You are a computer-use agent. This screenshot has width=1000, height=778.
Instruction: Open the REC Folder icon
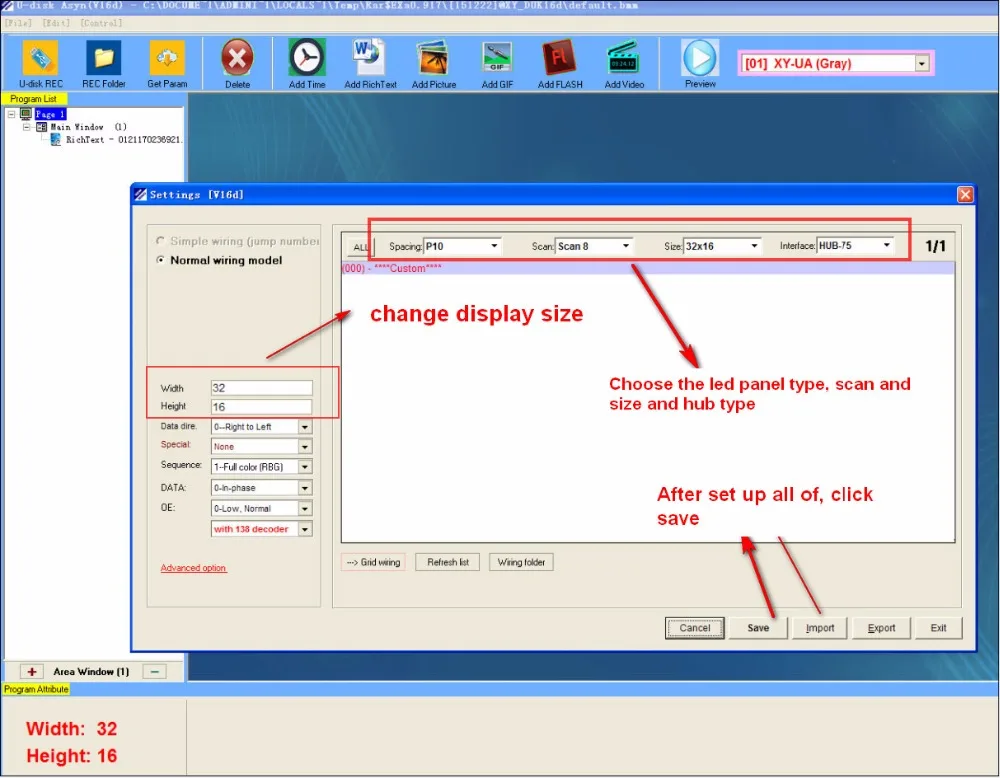coord(103,57)
